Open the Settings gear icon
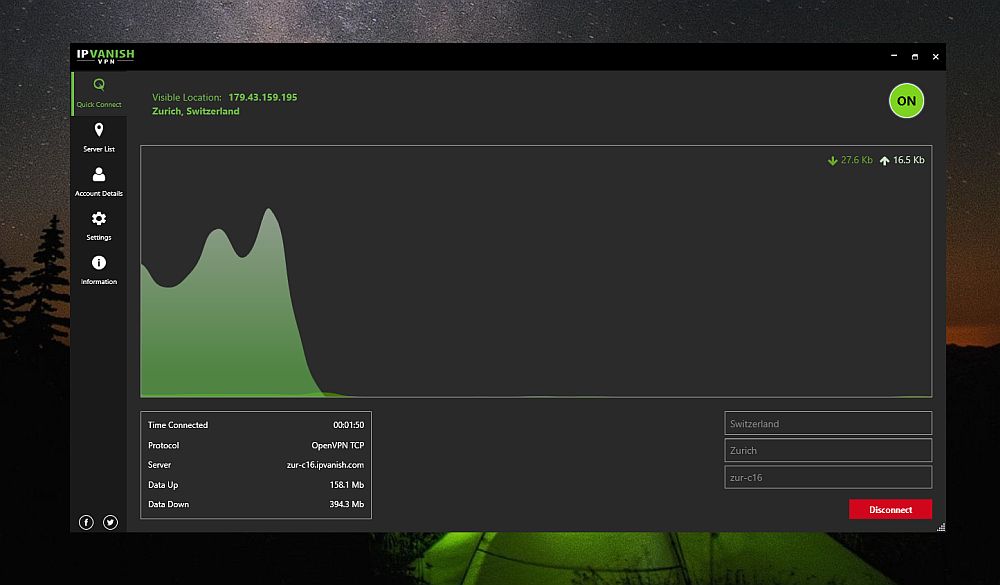 point(99,218)
